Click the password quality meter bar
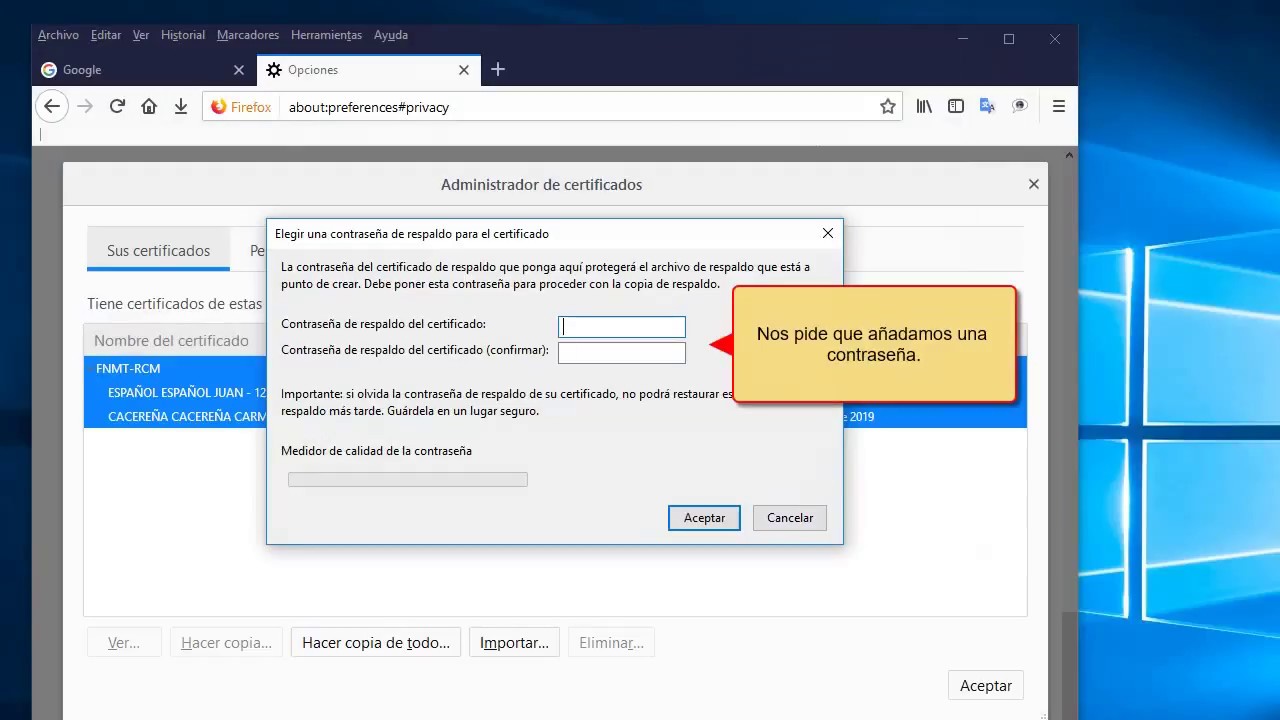 point(407,480)
